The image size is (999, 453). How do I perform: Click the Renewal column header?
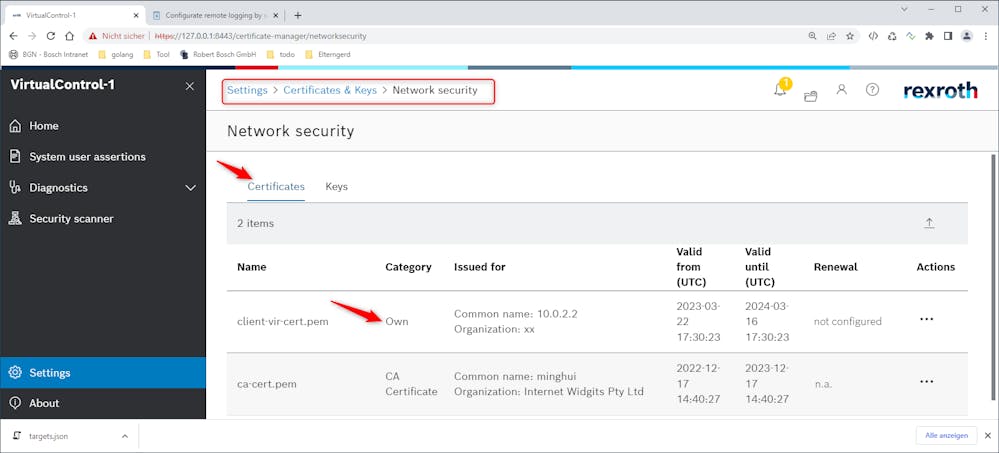click(836, 267)
